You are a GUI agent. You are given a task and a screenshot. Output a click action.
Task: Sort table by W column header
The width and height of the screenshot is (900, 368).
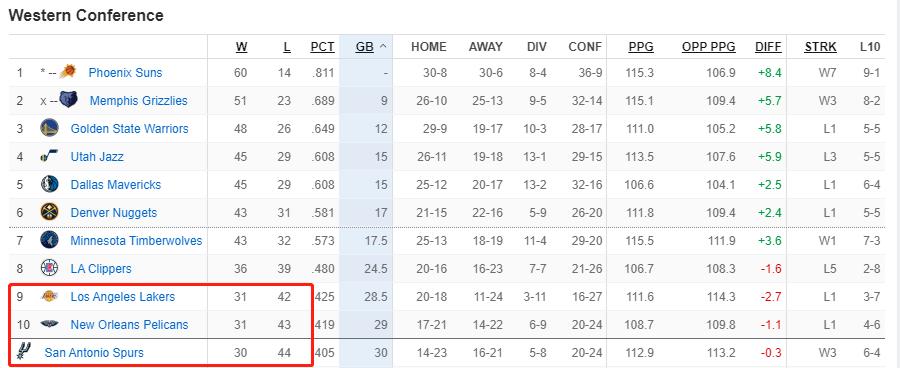click(x=242, y=47)
